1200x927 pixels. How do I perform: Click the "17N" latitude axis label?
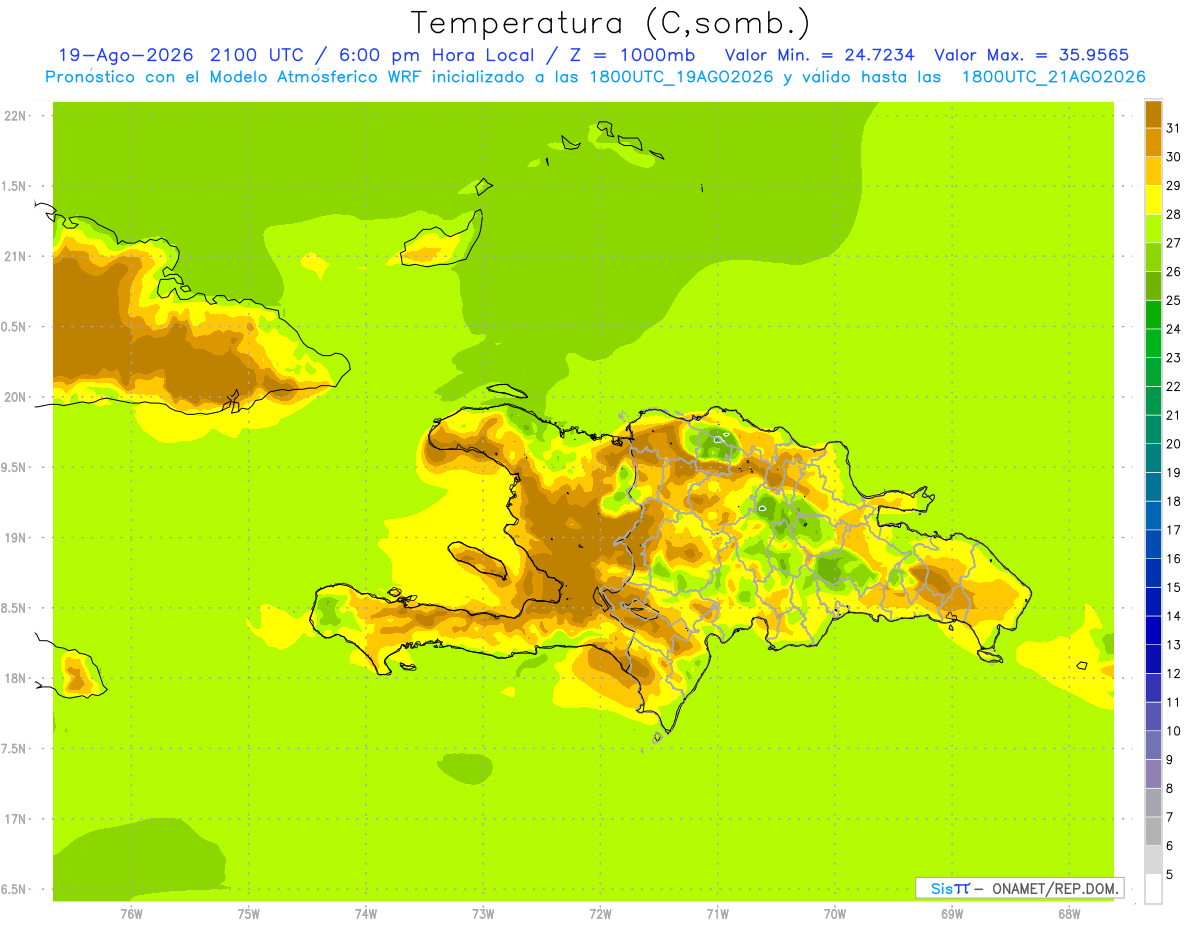click(15, 819)
